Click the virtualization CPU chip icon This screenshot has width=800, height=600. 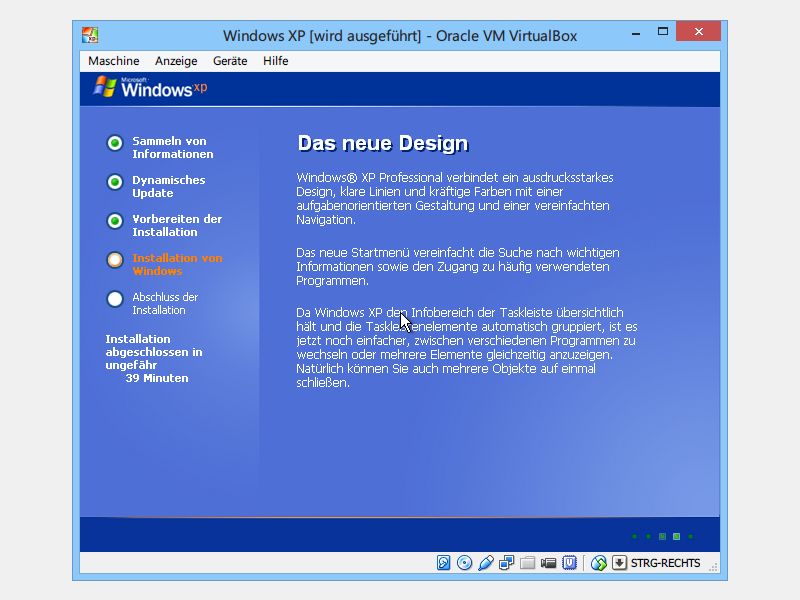(x=569, y=563)
